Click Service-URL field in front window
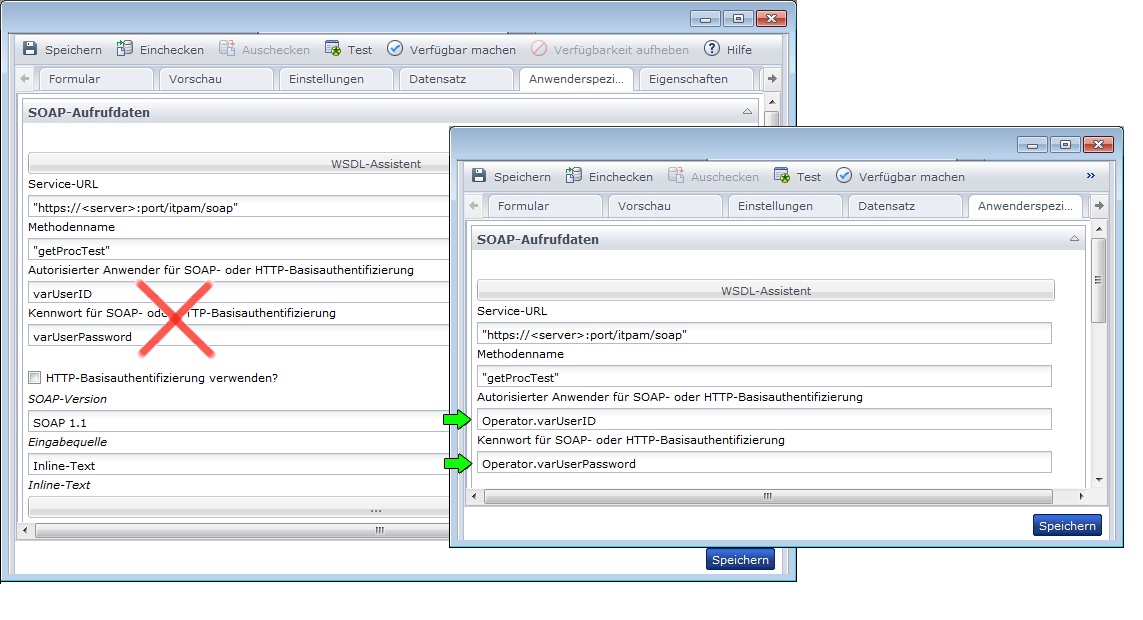This screenshot has width=1143, height=620. tap(764, 334)
